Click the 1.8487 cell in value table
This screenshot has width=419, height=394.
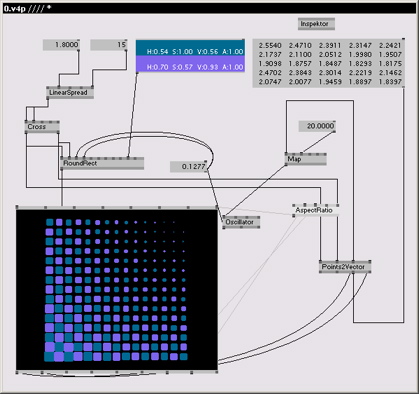pos(330,63)
